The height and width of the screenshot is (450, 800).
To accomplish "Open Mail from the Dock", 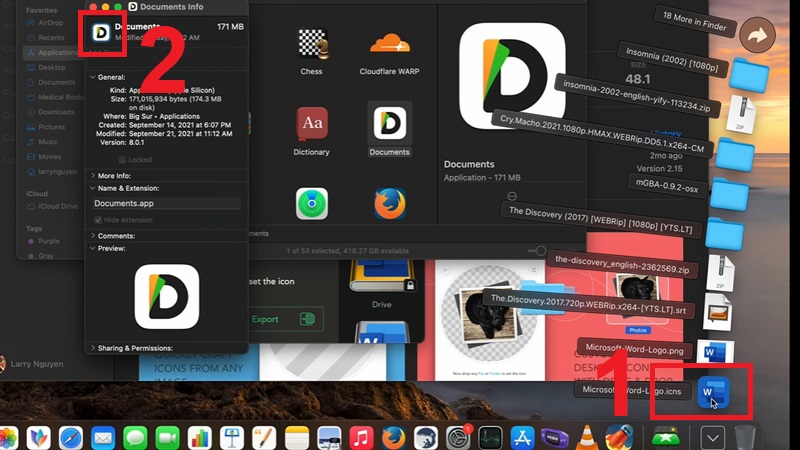I will coord(103,438).
